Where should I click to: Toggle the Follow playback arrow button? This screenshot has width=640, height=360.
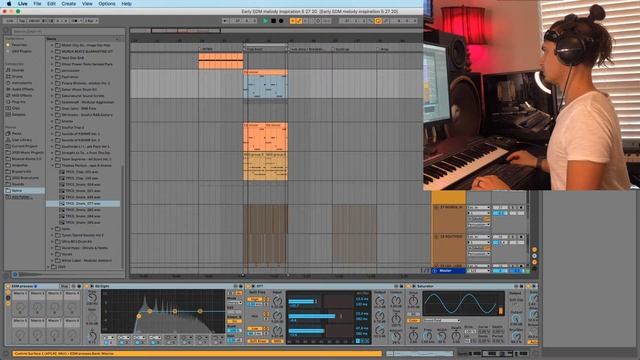tap(226, 21)
